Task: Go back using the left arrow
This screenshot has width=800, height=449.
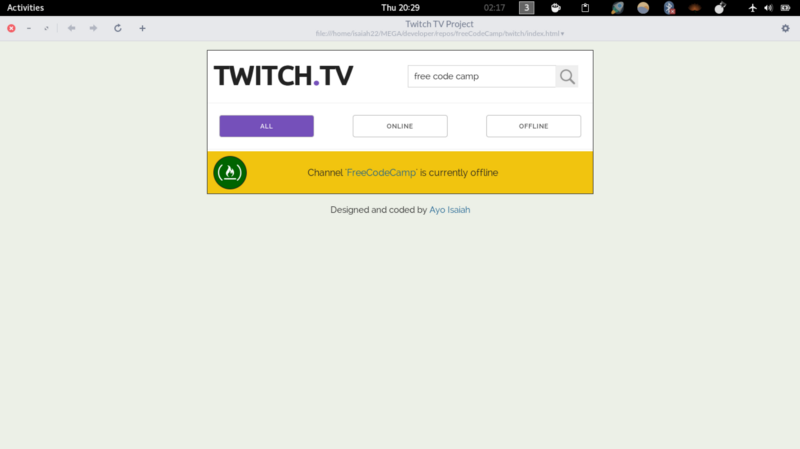Action: [71, 28]
